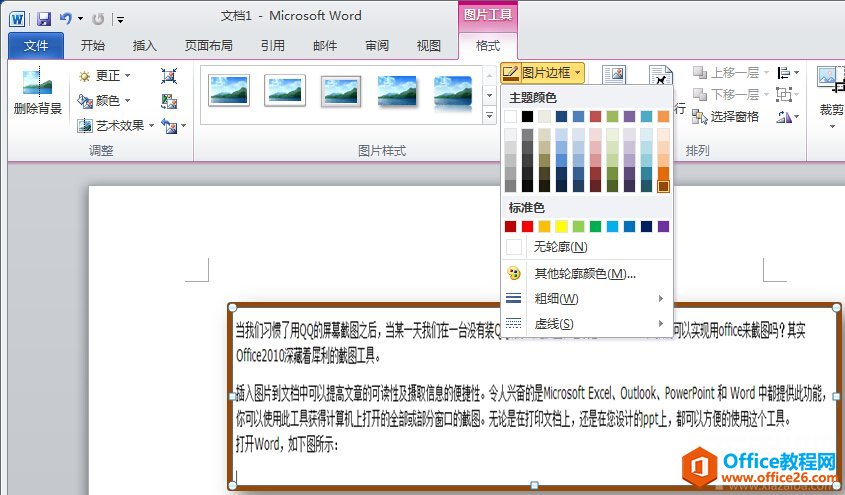This screenshot has width=845, height=495.
Task: Expand the full picture styles gallery
Action: 489,115
